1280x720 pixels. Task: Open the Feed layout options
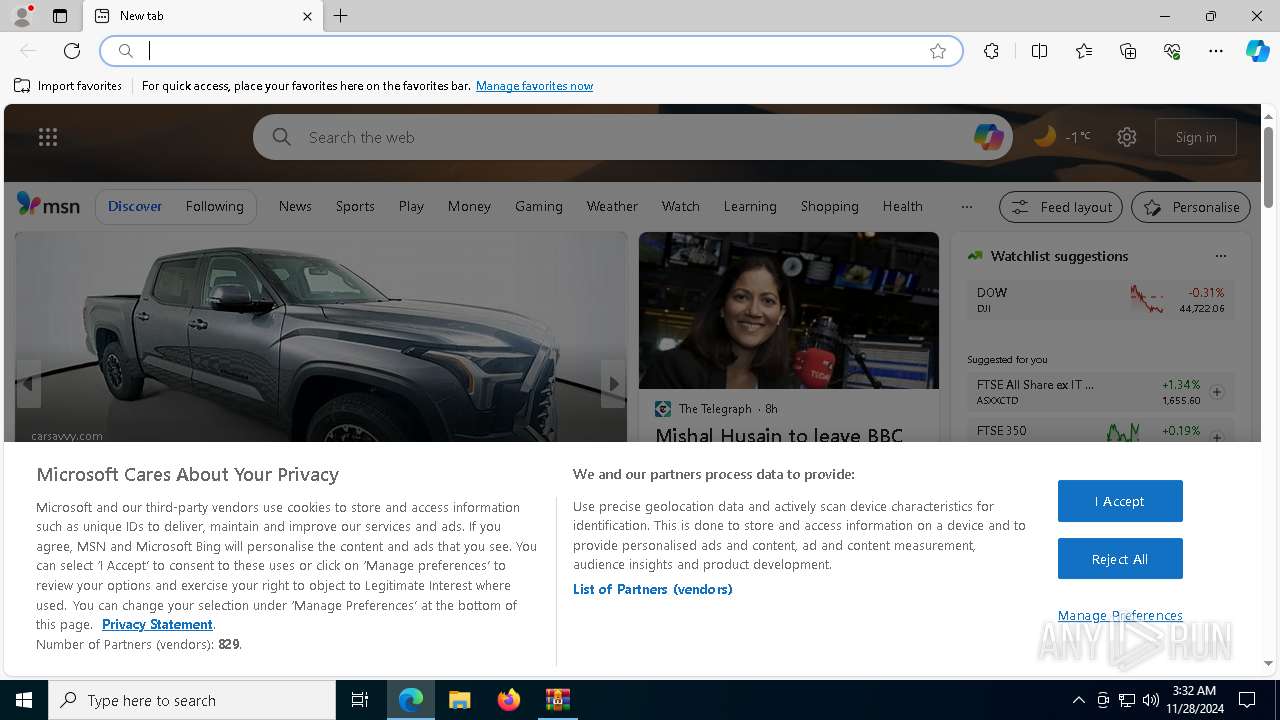(1062, 207)
